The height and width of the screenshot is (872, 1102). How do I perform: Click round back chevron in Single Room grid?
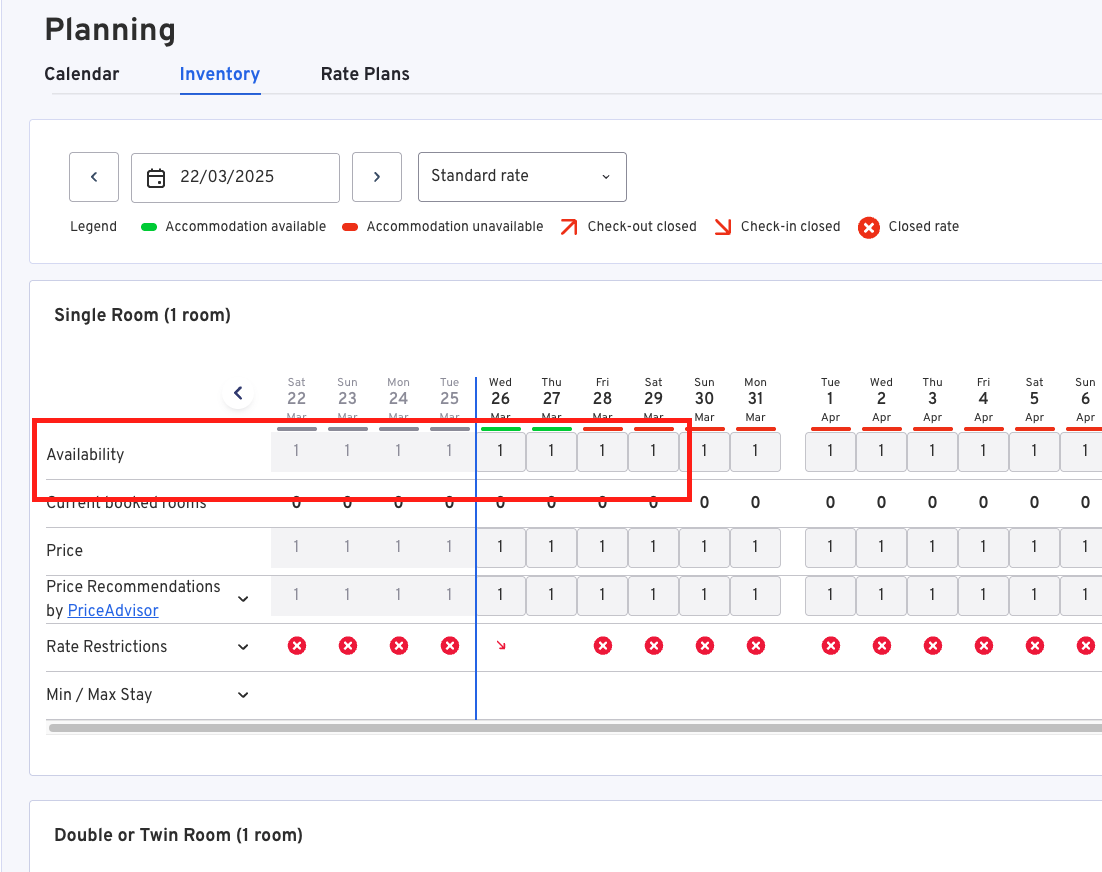tap(238, 393)
